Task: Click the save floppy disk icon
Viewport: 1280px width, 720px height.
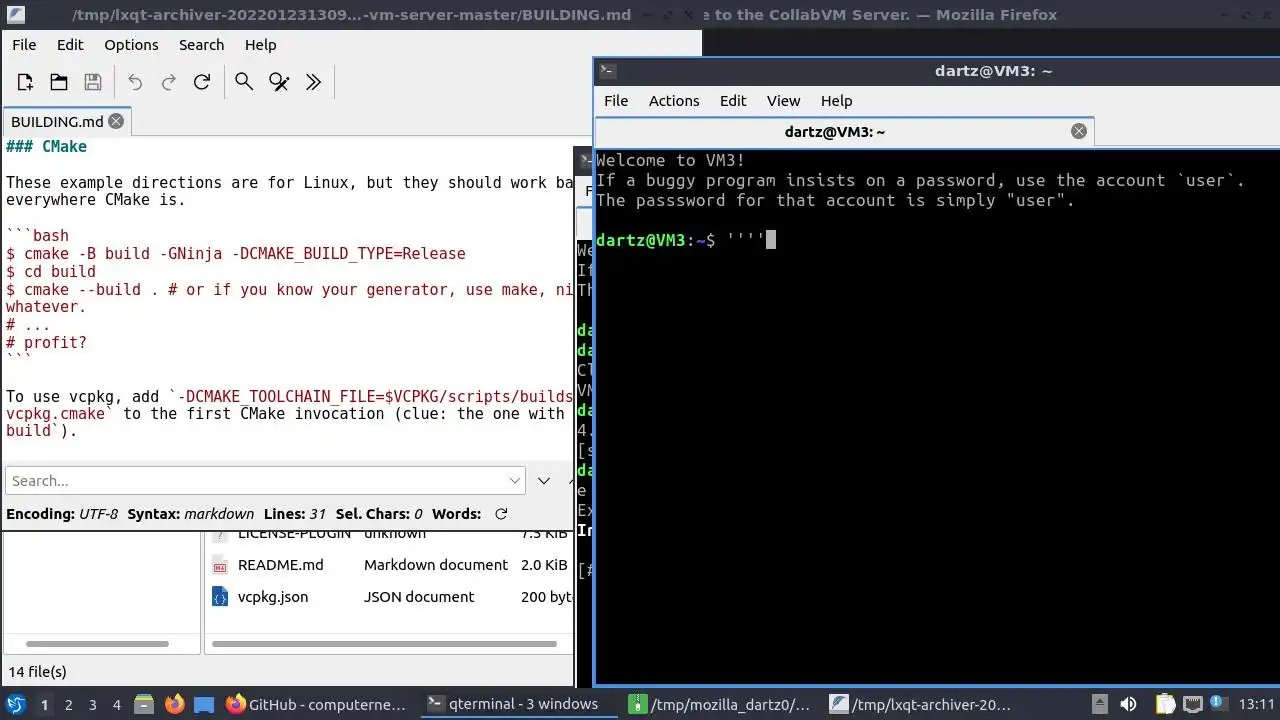Action: pyautogui.click(x=93, y=82)
